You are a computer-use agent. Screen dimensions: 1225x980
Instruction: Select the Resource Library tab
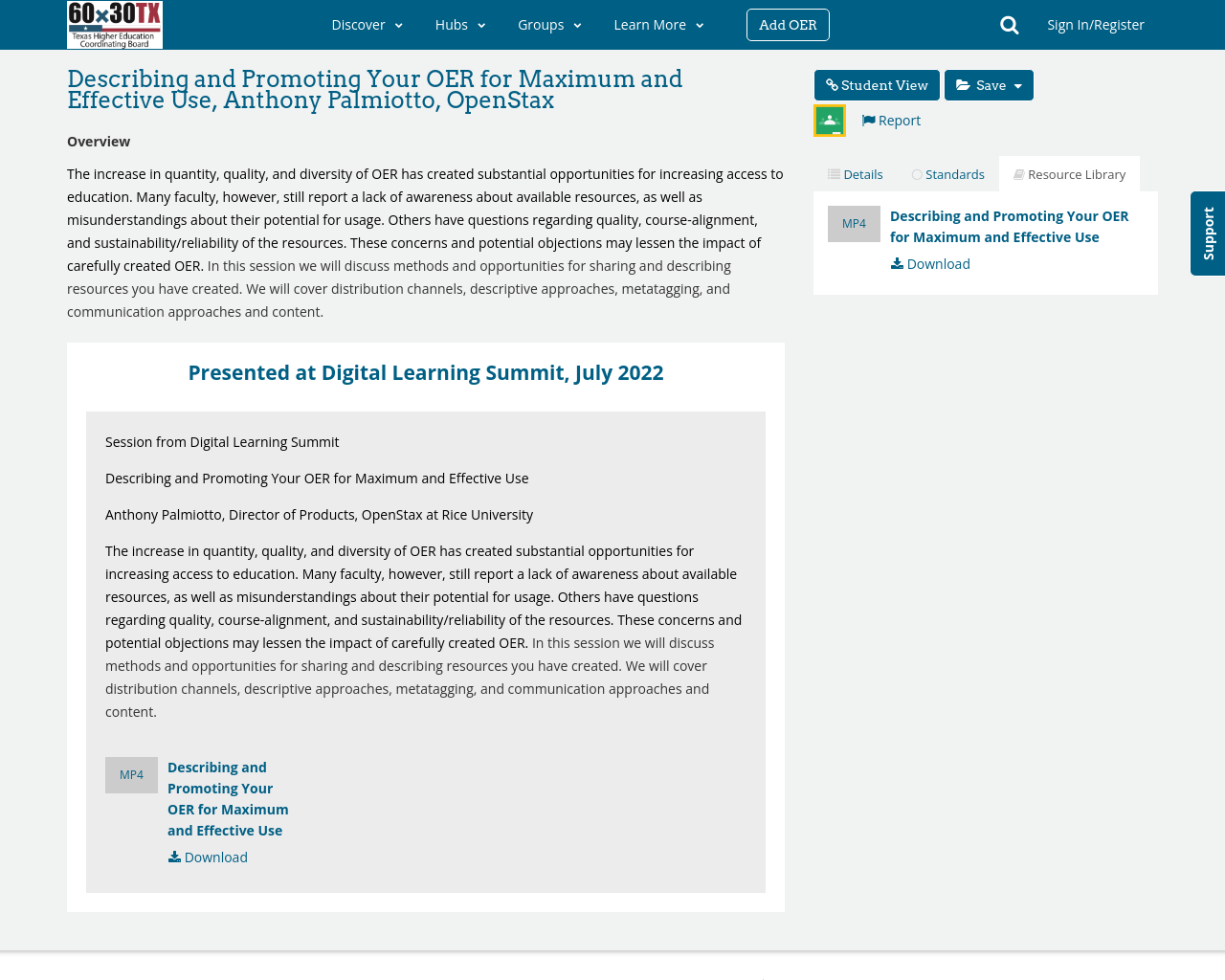point(1069,172)
